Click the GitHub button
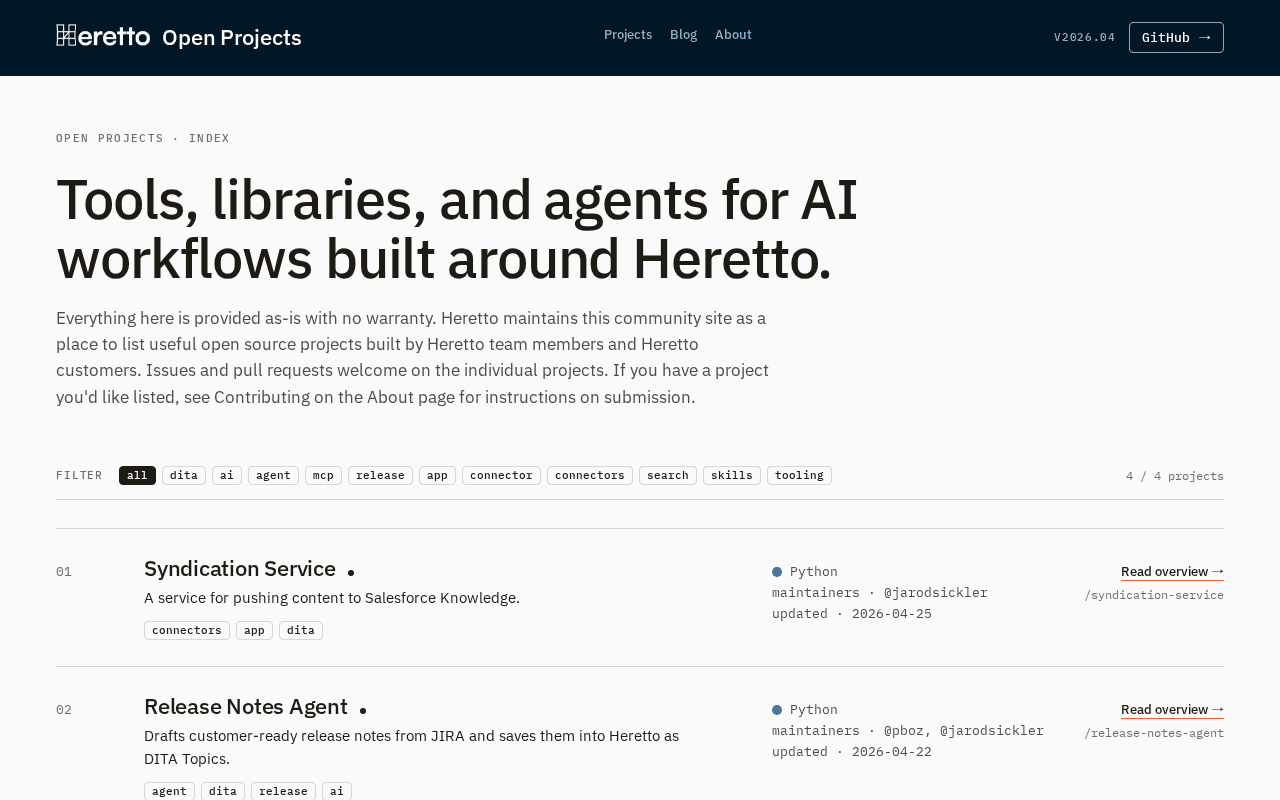The height and width of the screenshot is (800, 1280). [x=1176, y=37]
